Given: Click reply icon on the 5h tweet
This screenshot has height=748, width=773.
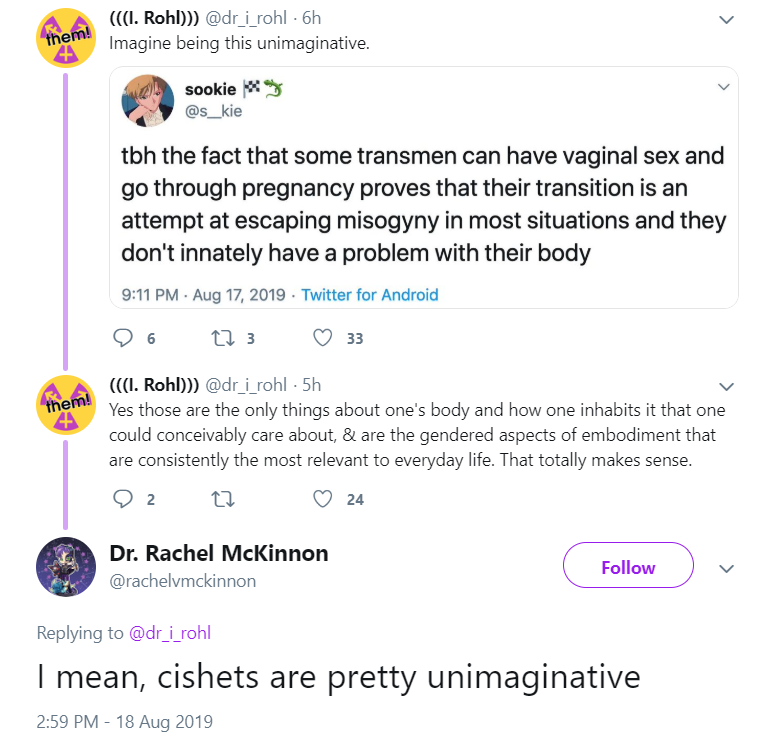Looking at the screenshot, I should [x=123, y=499].
